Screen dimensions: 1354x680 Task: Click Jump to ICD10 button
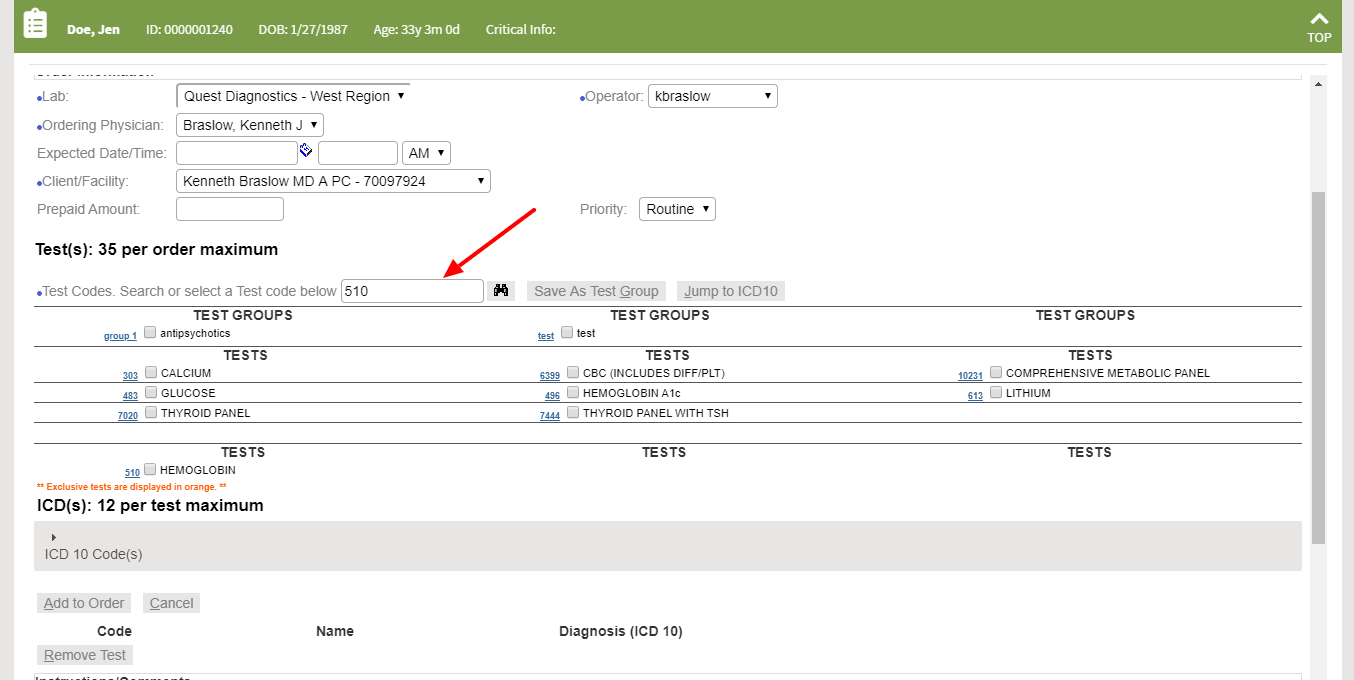(x=731, y=291)
